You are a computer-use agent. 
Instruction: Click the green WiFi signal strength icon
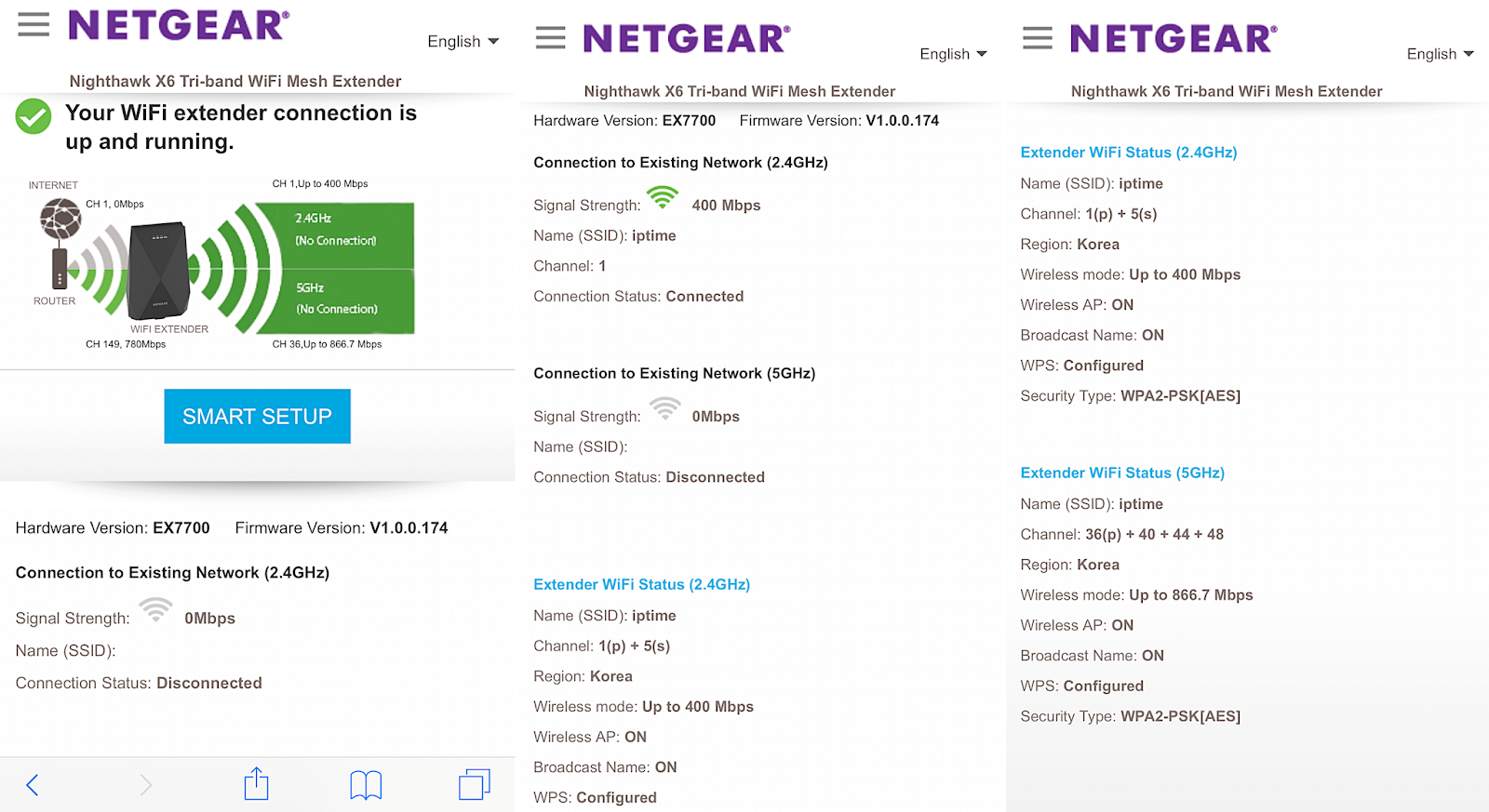click(x=663, y=197)
